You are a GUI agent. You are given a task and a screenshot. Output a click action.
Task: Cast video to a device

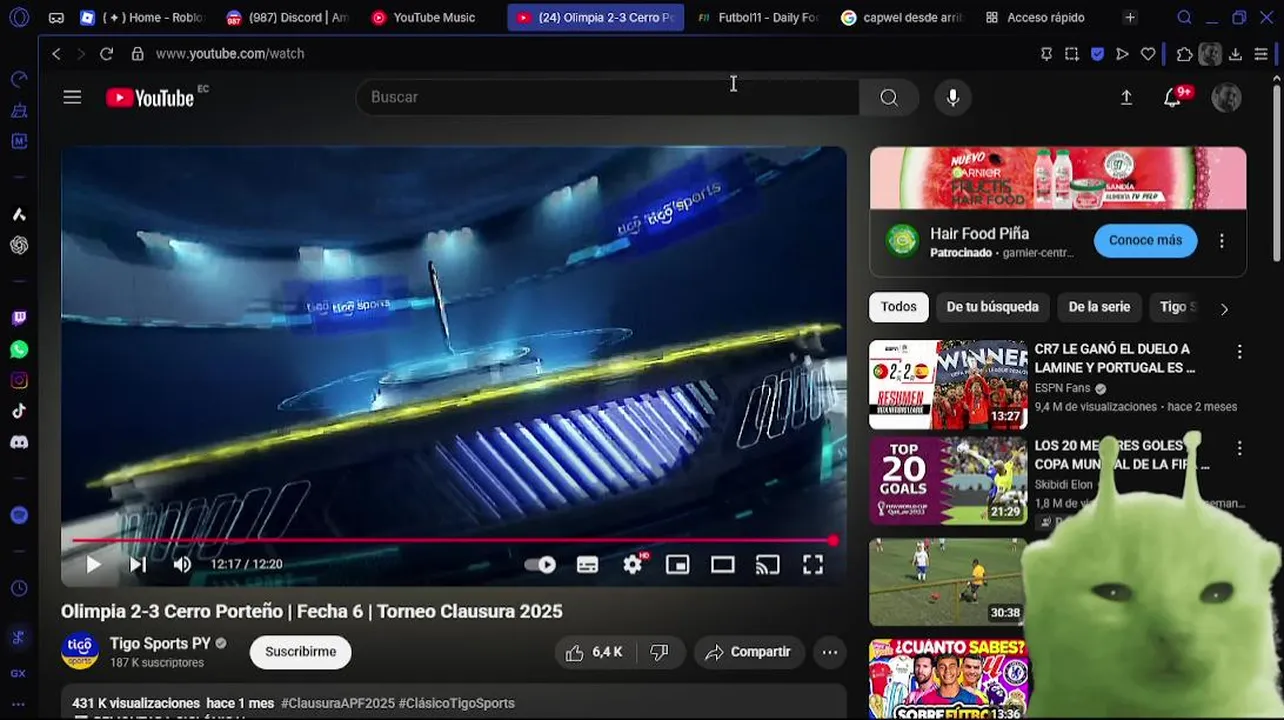tap(767, 565)
